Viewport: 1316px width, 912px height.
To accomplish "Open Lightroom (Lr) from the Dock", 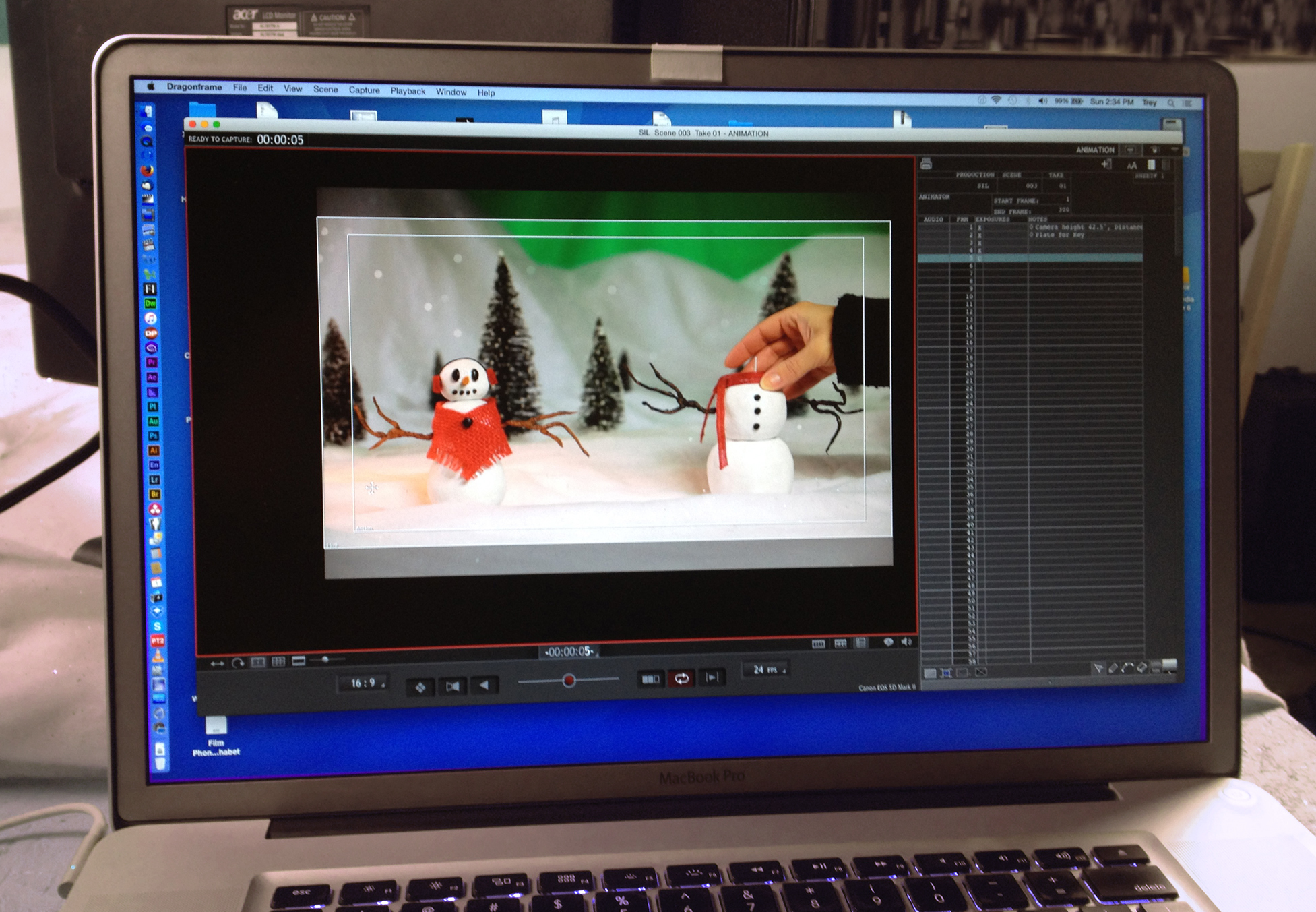I will (154, 480).
